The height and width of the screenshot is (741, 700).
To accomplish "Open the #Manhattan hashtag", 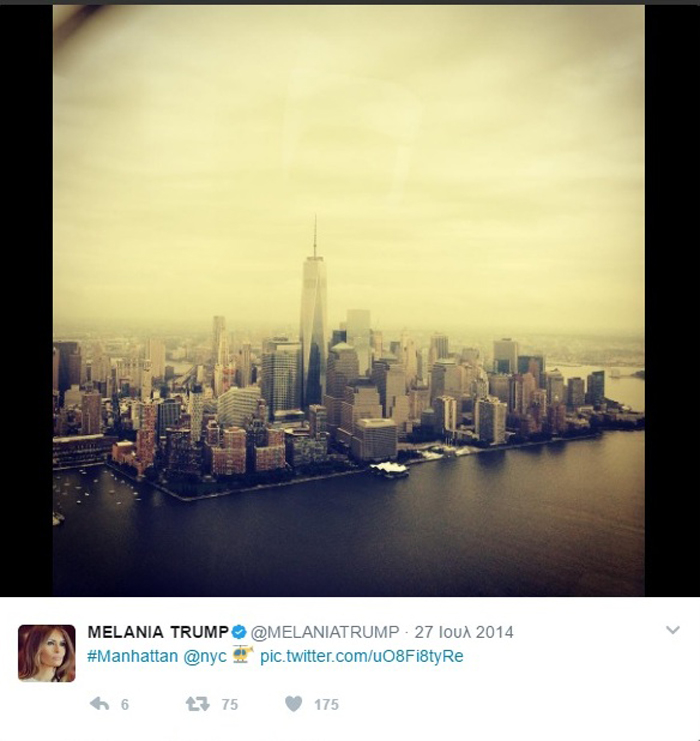I will pos(132,656).
